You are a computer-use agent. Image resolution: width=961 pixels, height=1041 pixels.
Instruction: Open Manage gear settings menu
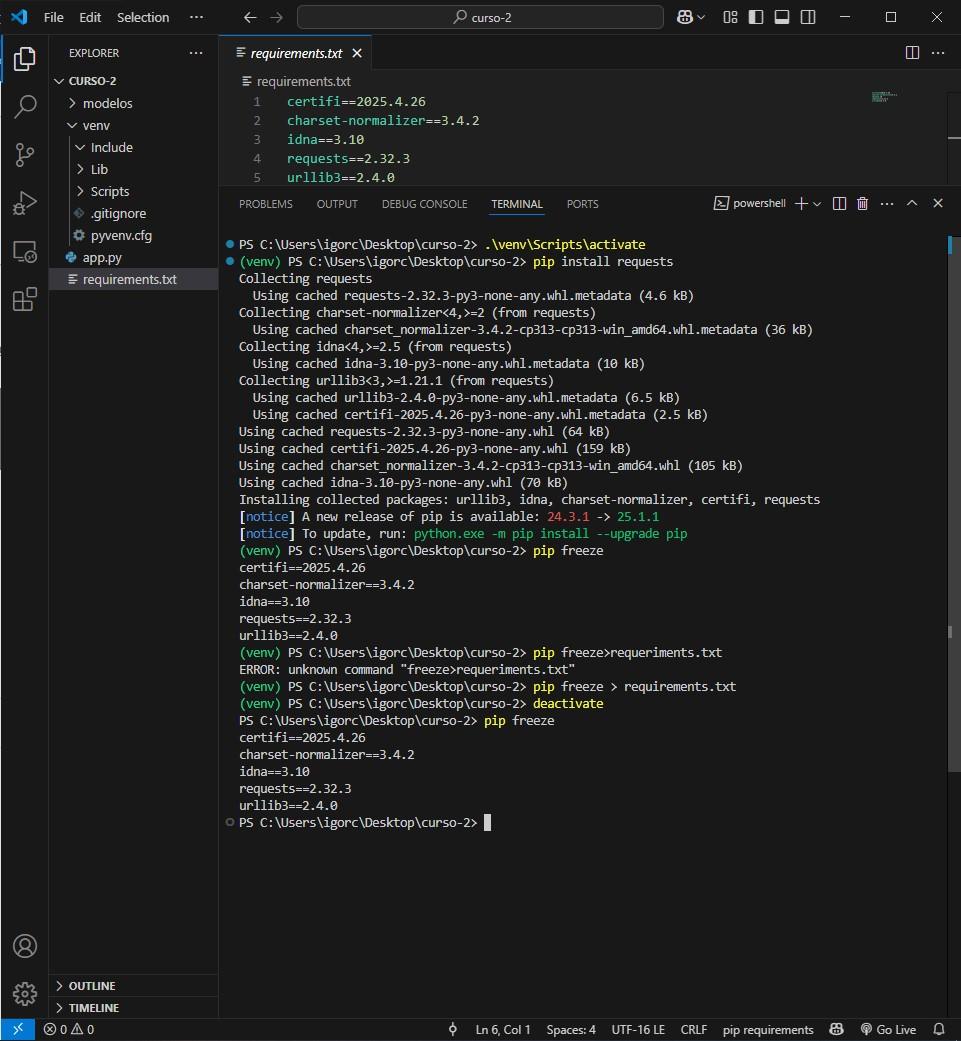point(25,994)
